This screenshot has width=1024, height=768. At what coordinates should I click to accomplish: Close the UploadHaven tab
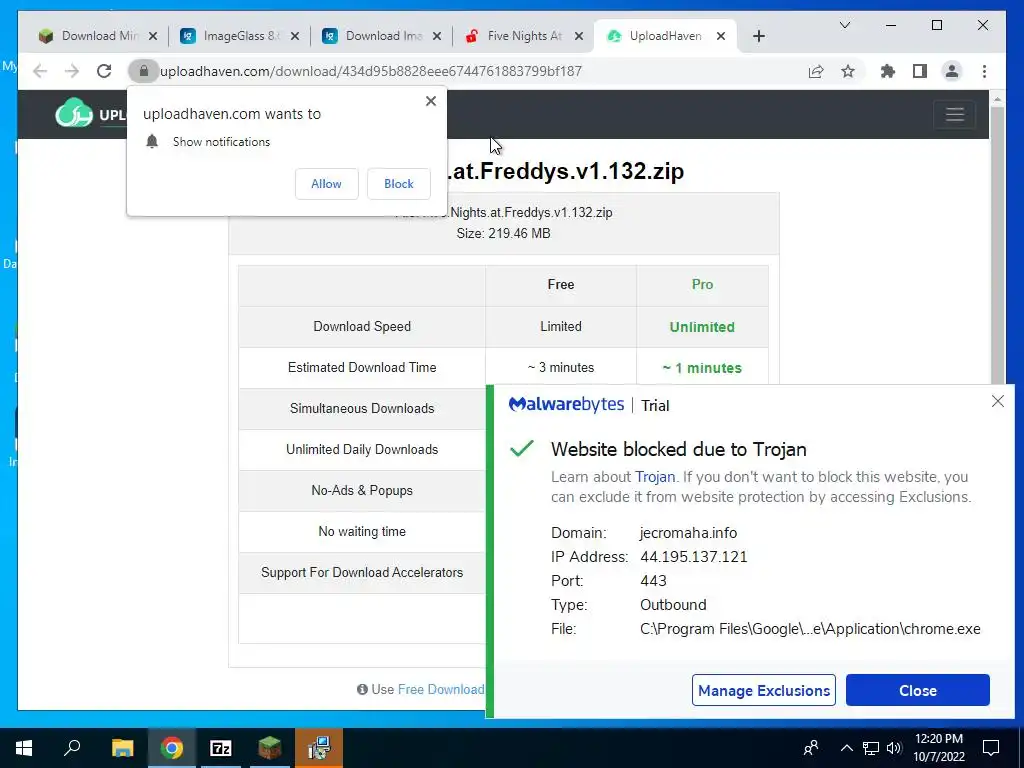721,36
